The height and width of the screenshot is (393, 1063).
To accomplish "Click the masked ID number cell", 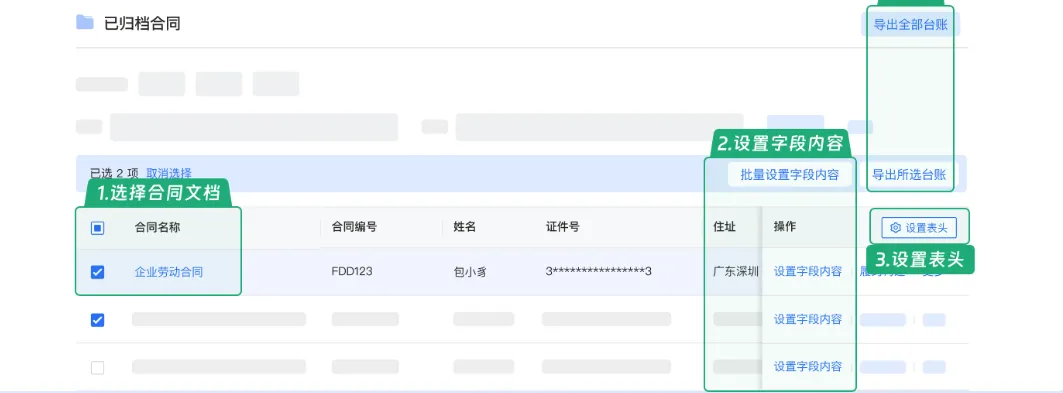I will (599, 272).
